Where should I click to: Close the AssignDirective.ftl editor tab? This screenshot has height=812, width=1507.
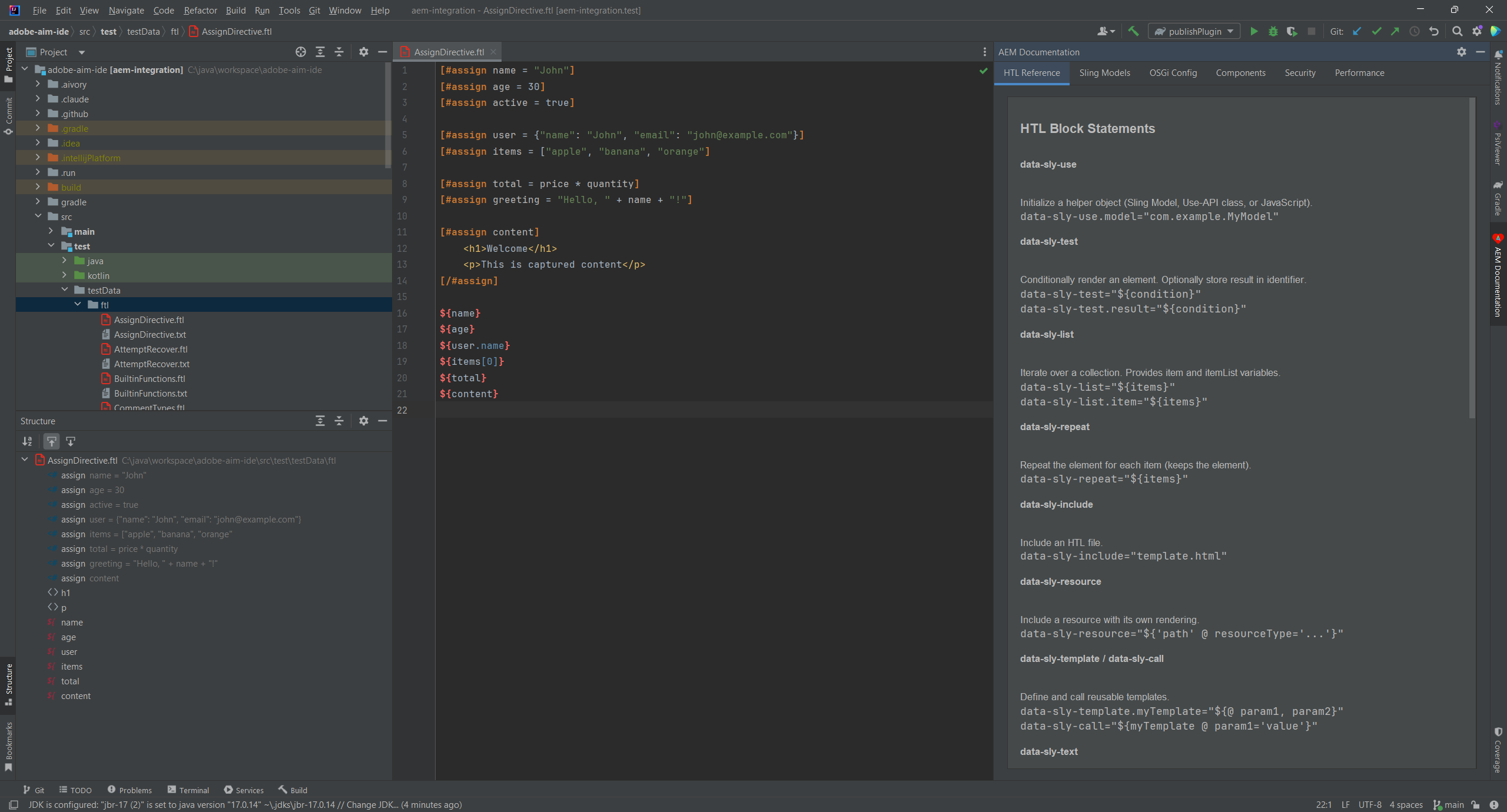[x=493, y=52]
